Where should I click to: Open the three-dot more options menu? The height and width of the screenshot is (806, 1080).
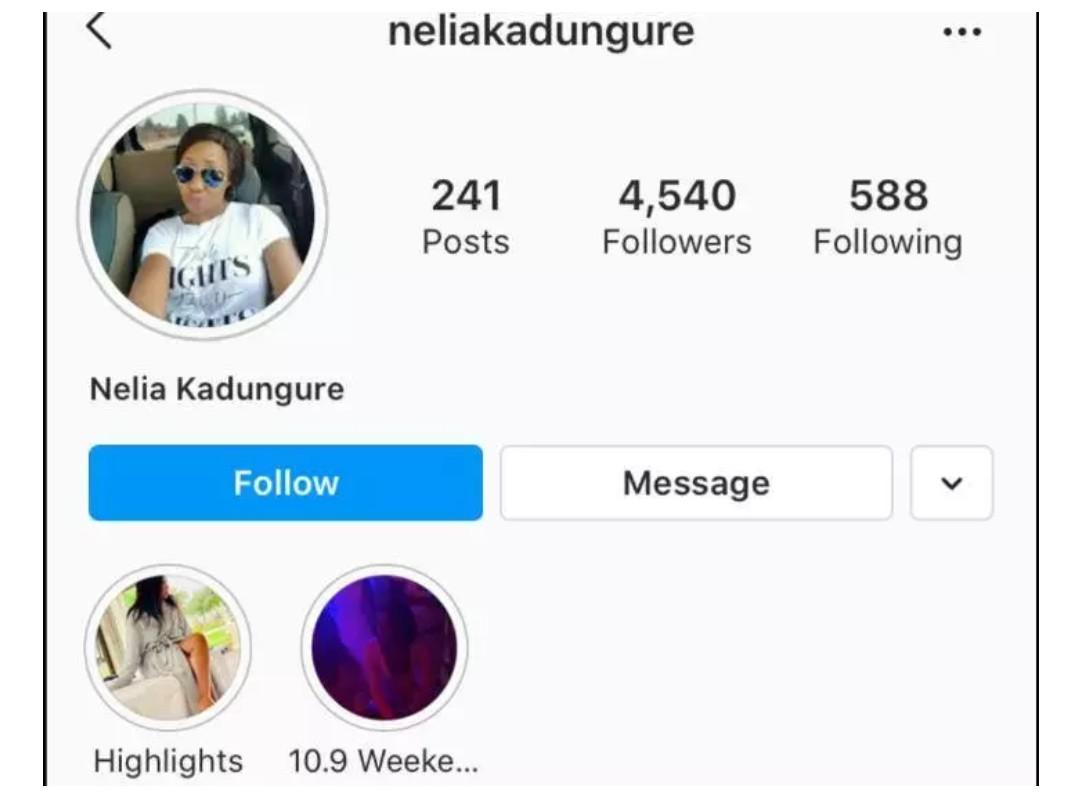point(962,32)
